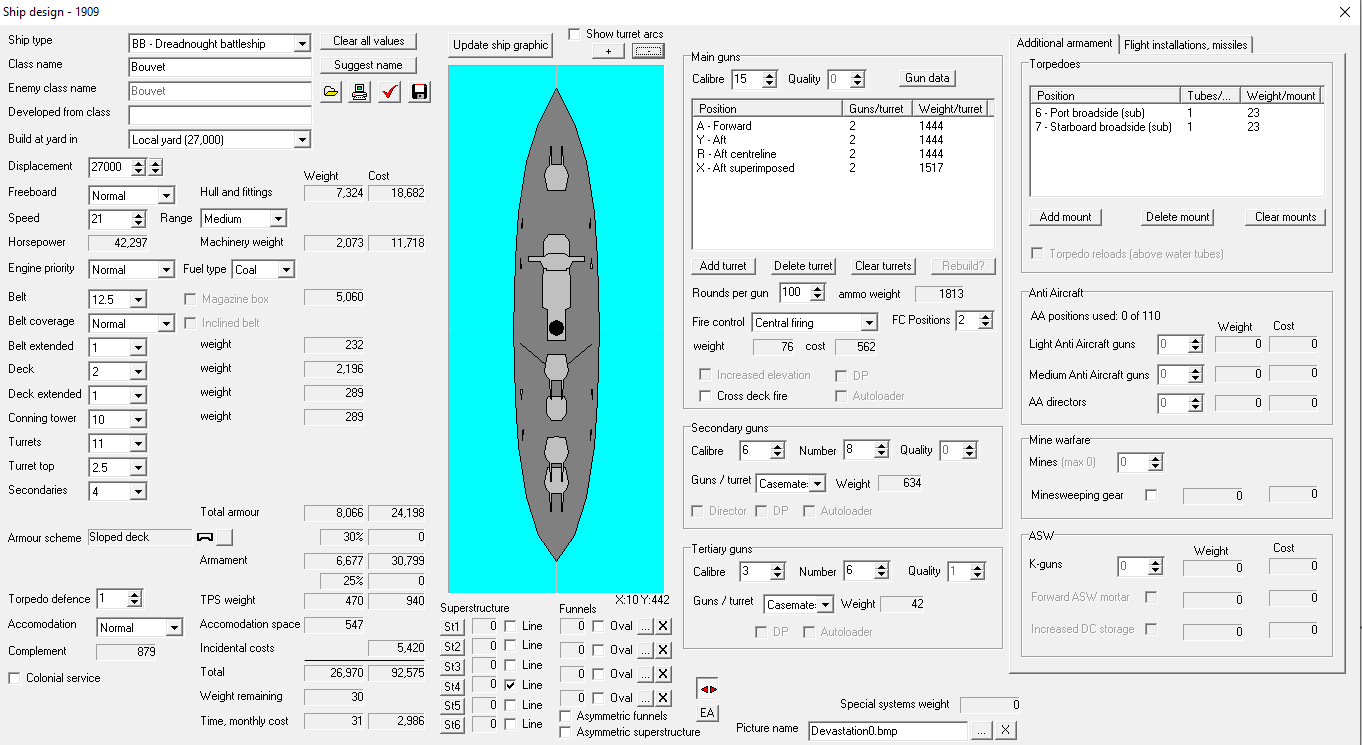Check the Colonial service option
The image size is (1362, 745).
pos(14,678)
